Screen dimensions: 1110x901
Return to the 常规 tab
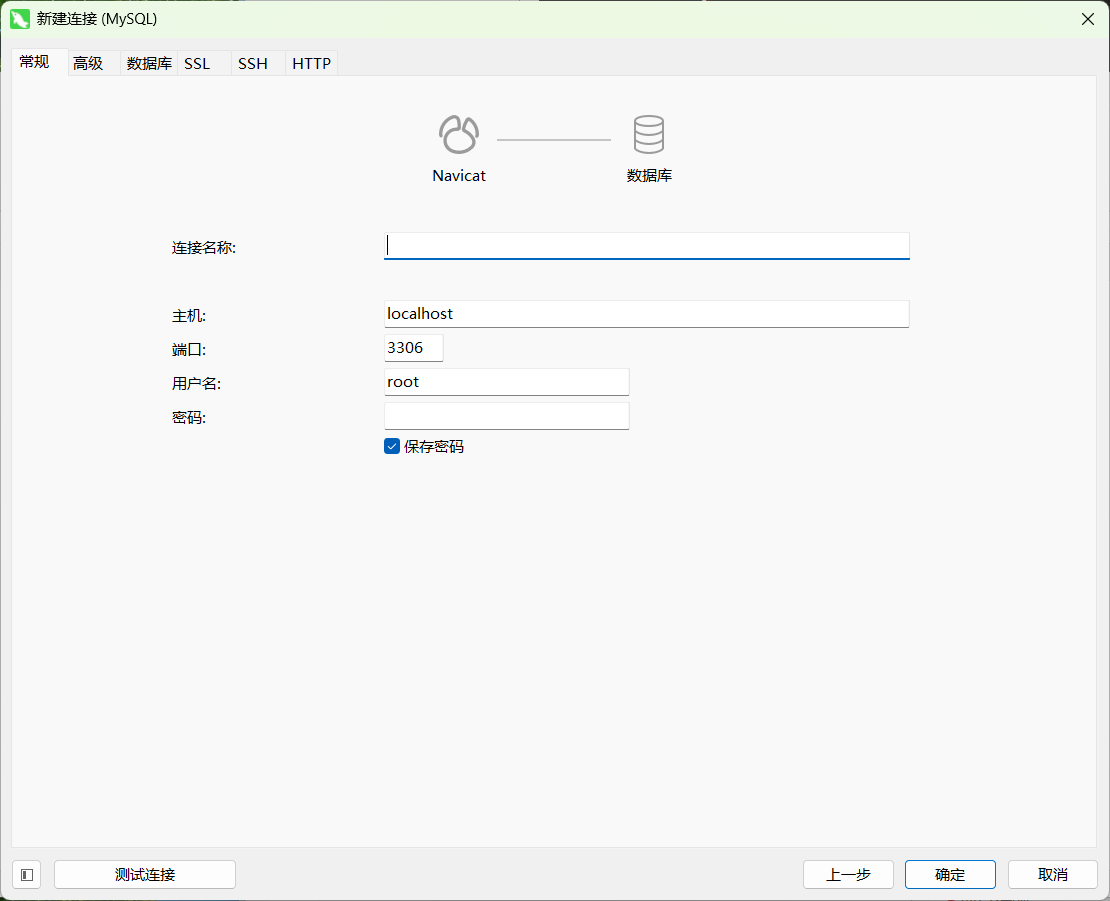pyautogui.click(x=36, y=62)
